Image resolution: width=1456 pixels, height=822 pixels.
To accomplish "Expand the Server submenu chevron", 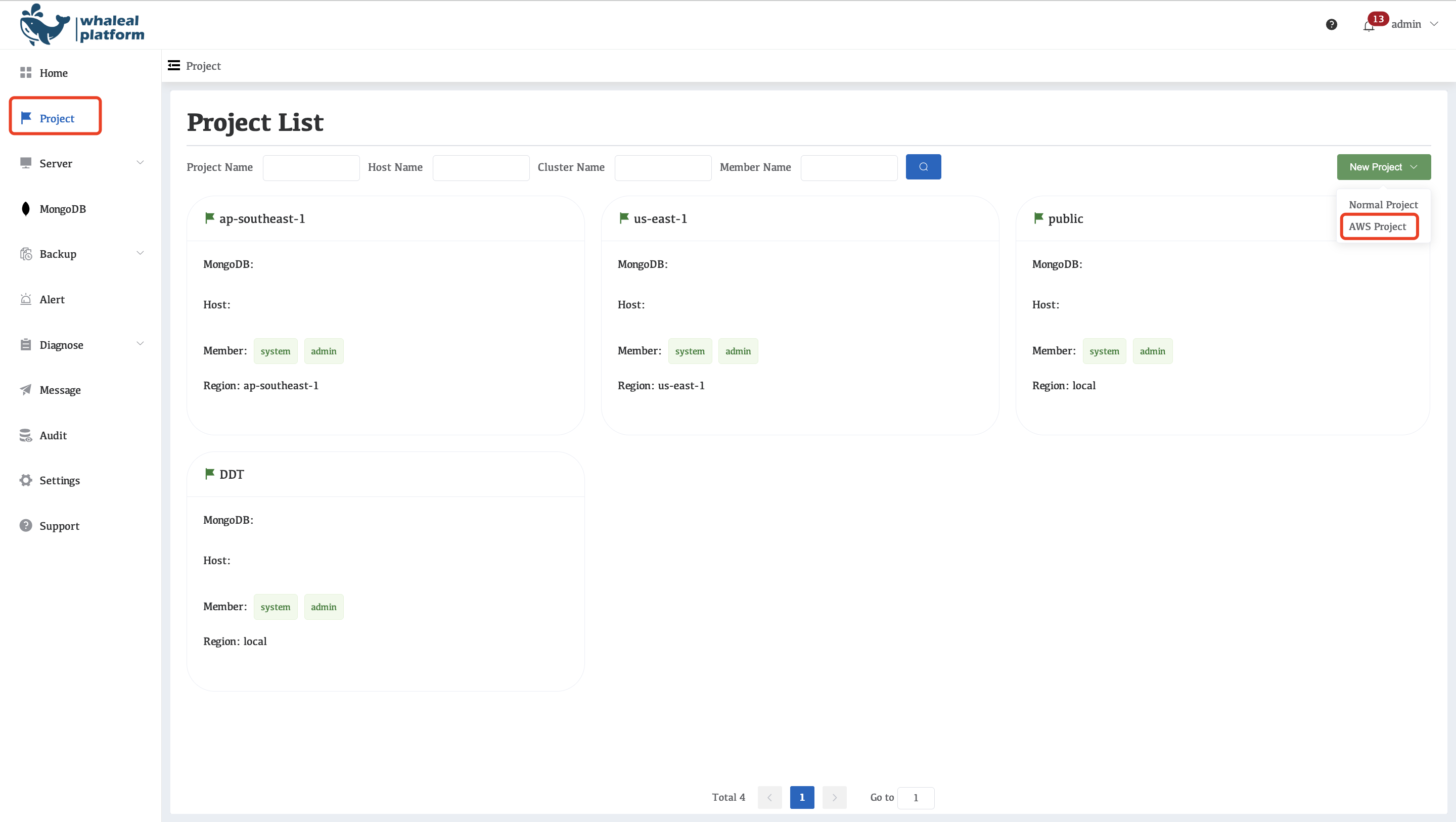I will (140, 163).
